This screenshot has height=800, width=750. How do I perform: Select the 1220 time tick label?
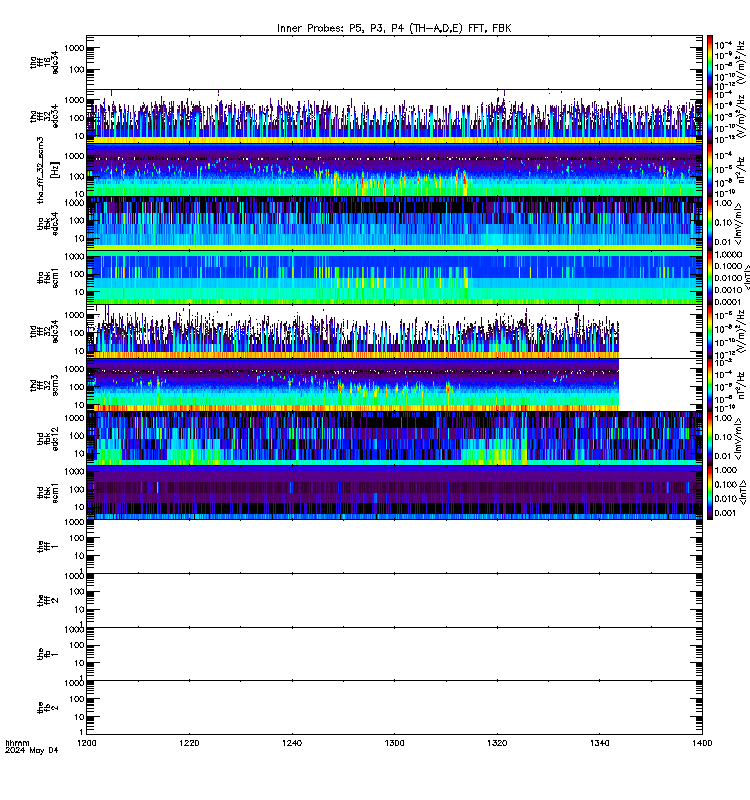point(189,743)
